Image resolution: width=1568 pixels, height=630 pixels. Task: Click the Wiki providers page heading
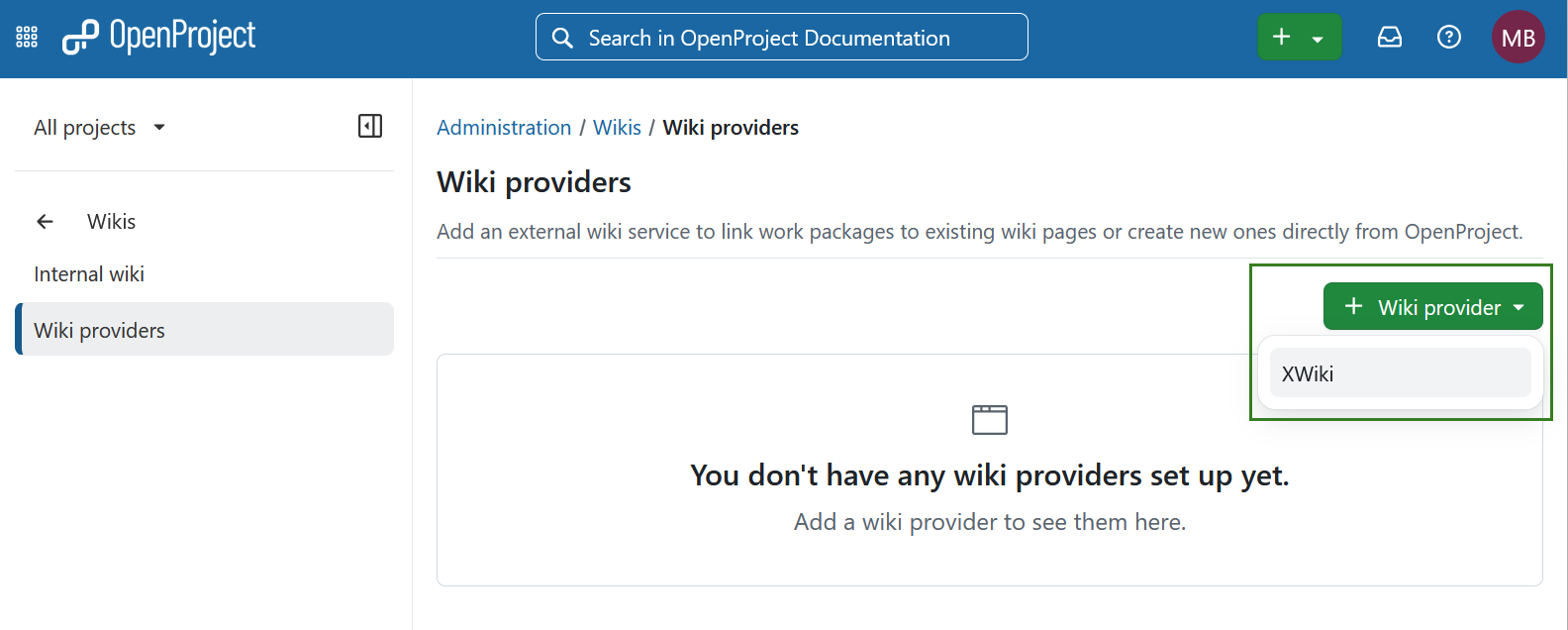[x=534, y=182]
